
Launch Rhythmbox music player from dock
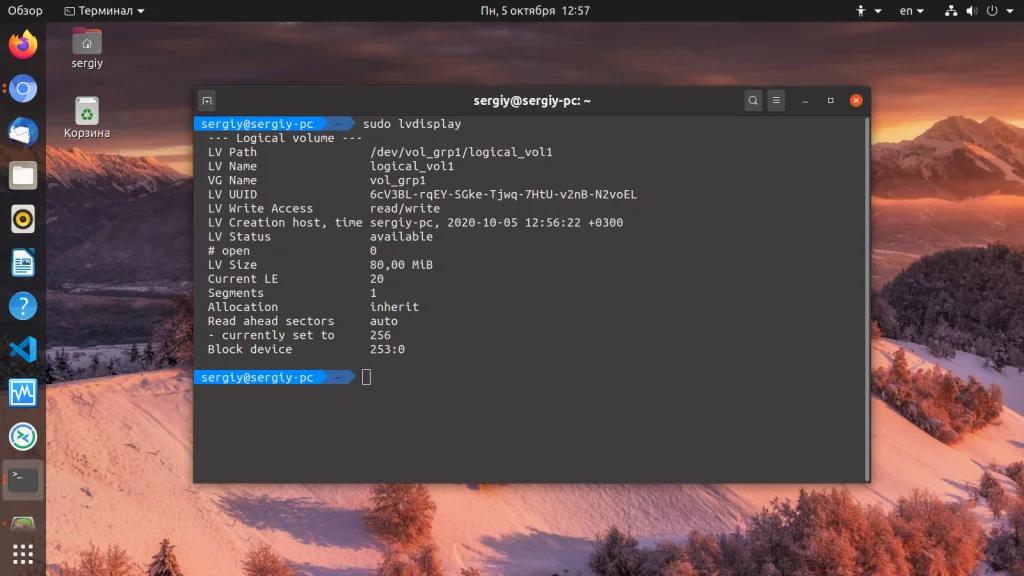point(23,219)
